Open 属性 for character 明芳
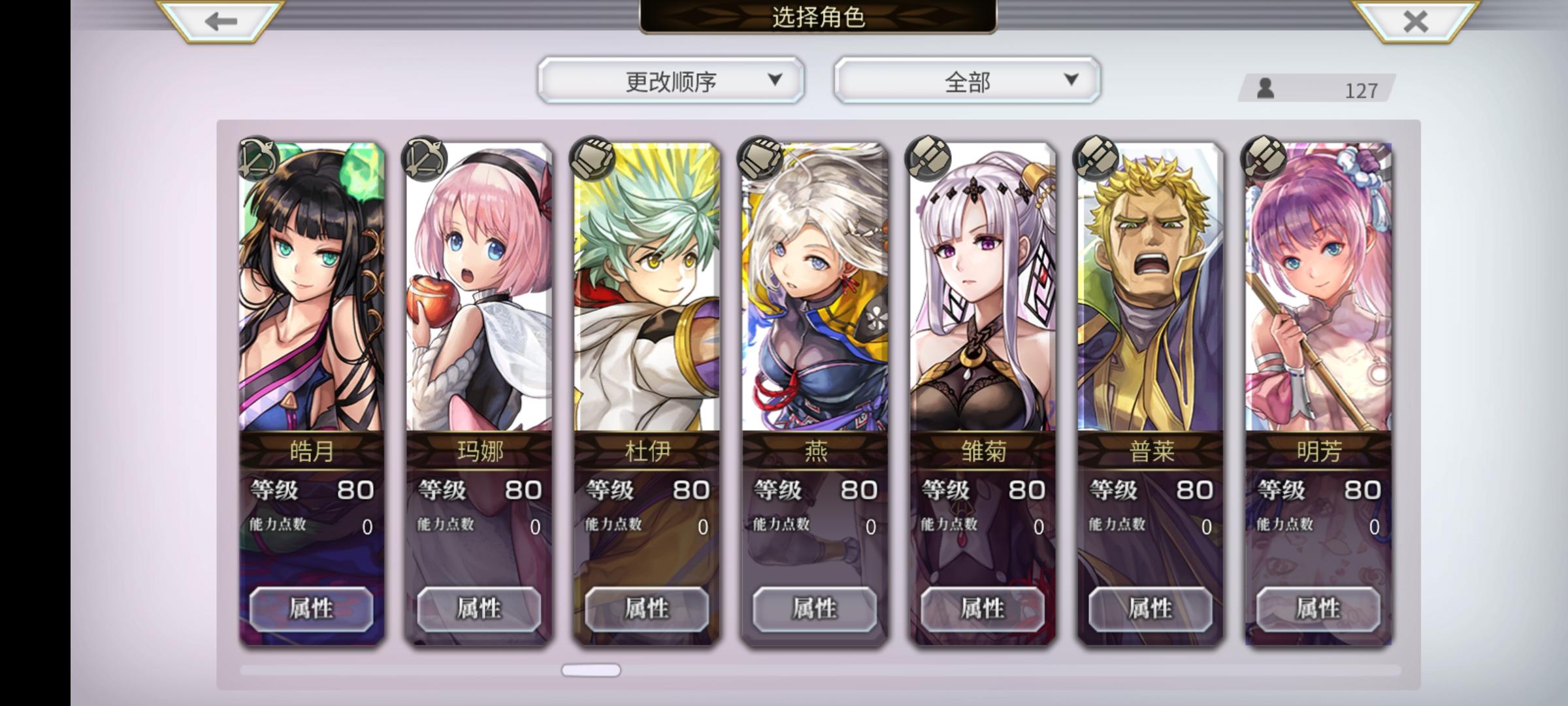This screenshot has height=706, width=1568. [1318, 609]
